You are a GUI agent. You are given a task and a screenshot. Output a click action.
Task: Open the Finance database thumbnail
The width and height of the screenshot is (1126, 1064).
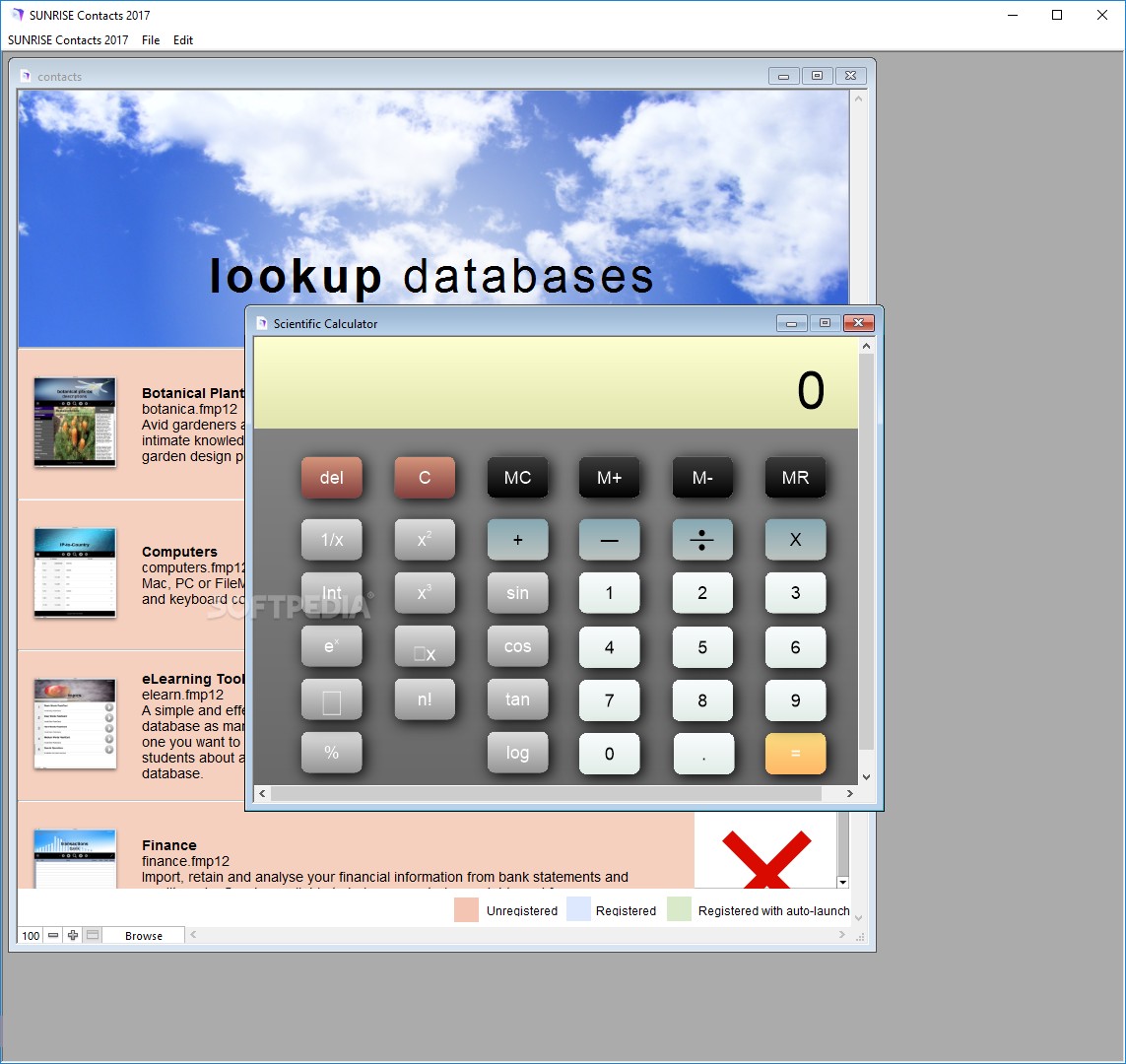[75, 859]
